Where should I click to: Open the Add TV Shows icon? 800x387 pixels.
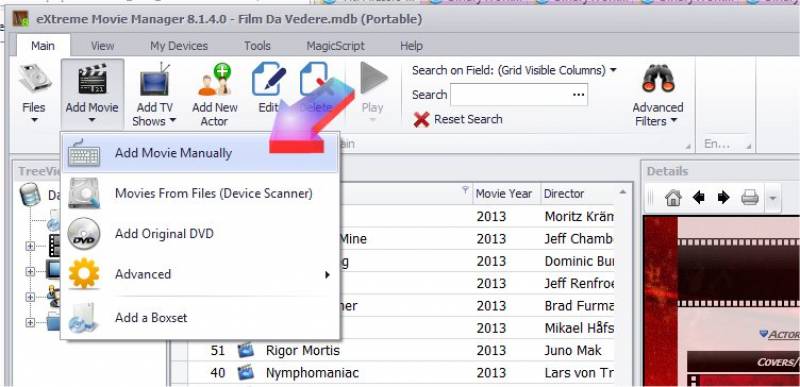tap(155, 79)
